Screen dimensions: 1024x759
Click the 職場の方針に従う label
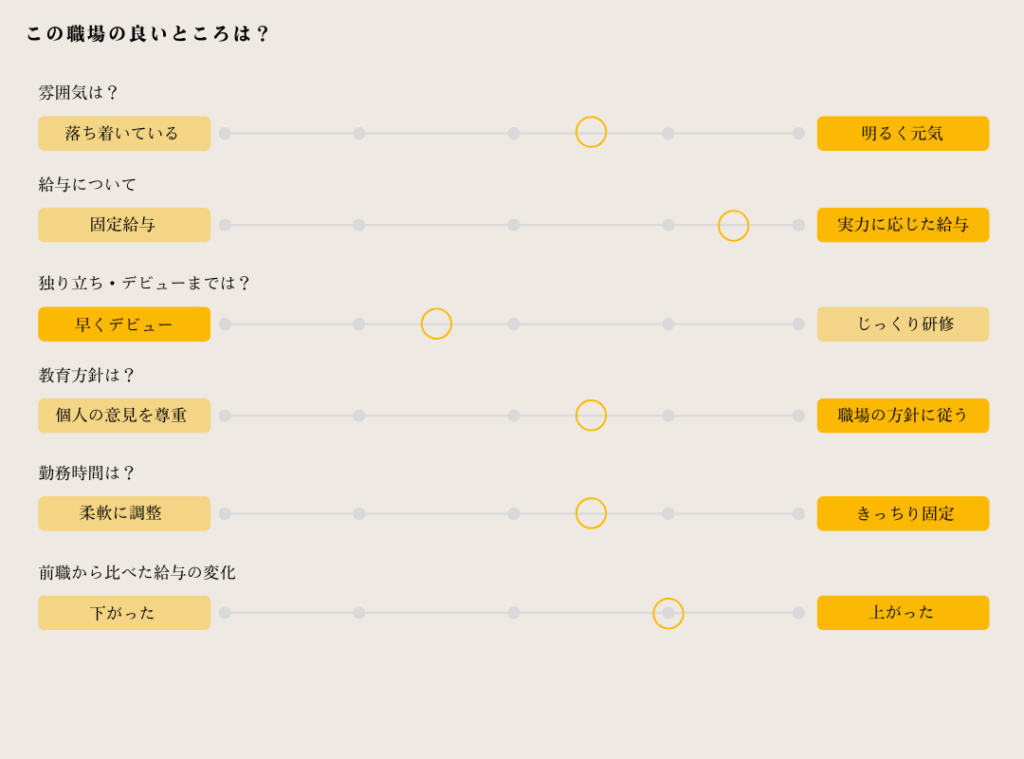902,415
